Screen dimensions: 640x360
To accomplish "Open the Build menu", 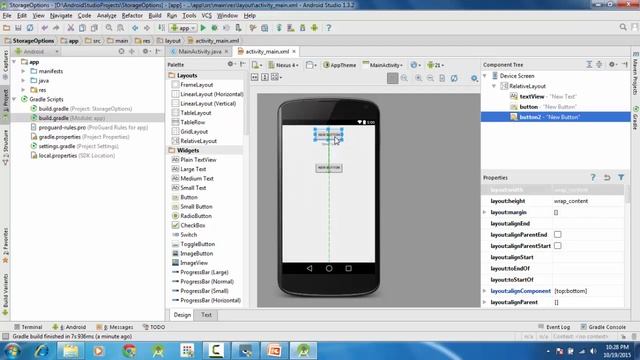I will pyautogui.click(x=155, y=16).
